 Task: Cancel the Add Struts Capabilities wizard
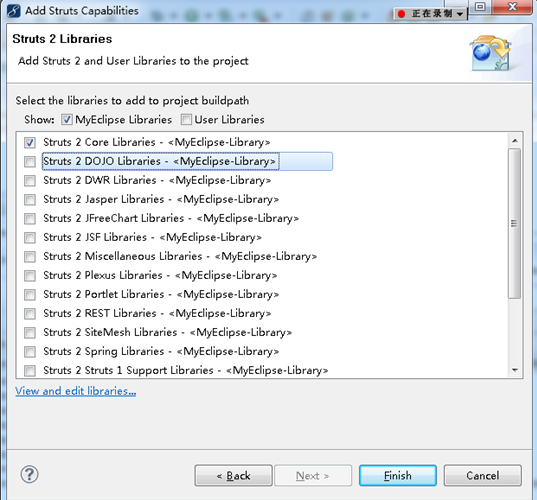pos(483,475)
